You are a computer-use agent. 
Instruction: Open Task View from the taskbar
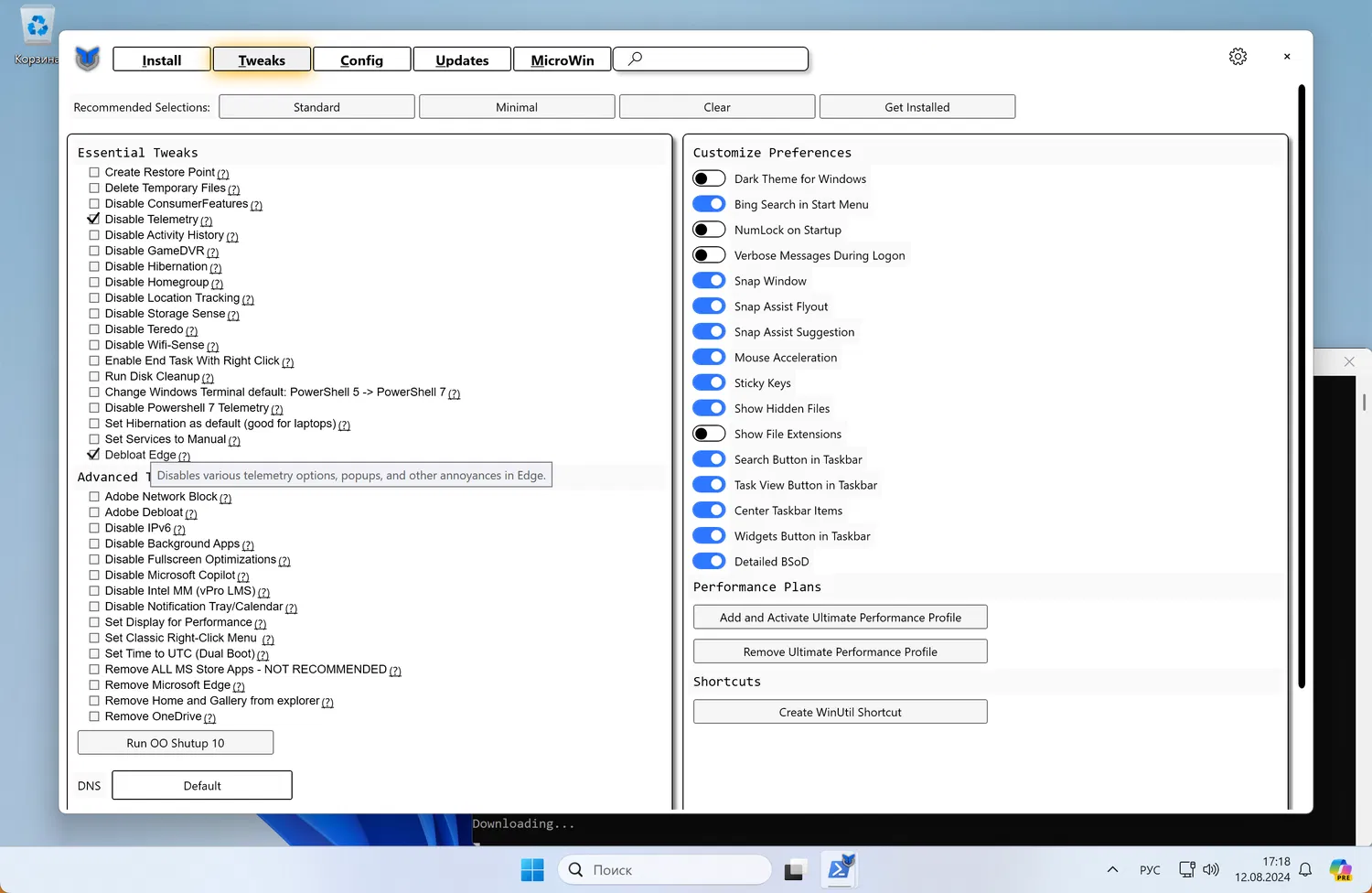tap(793, 870)
